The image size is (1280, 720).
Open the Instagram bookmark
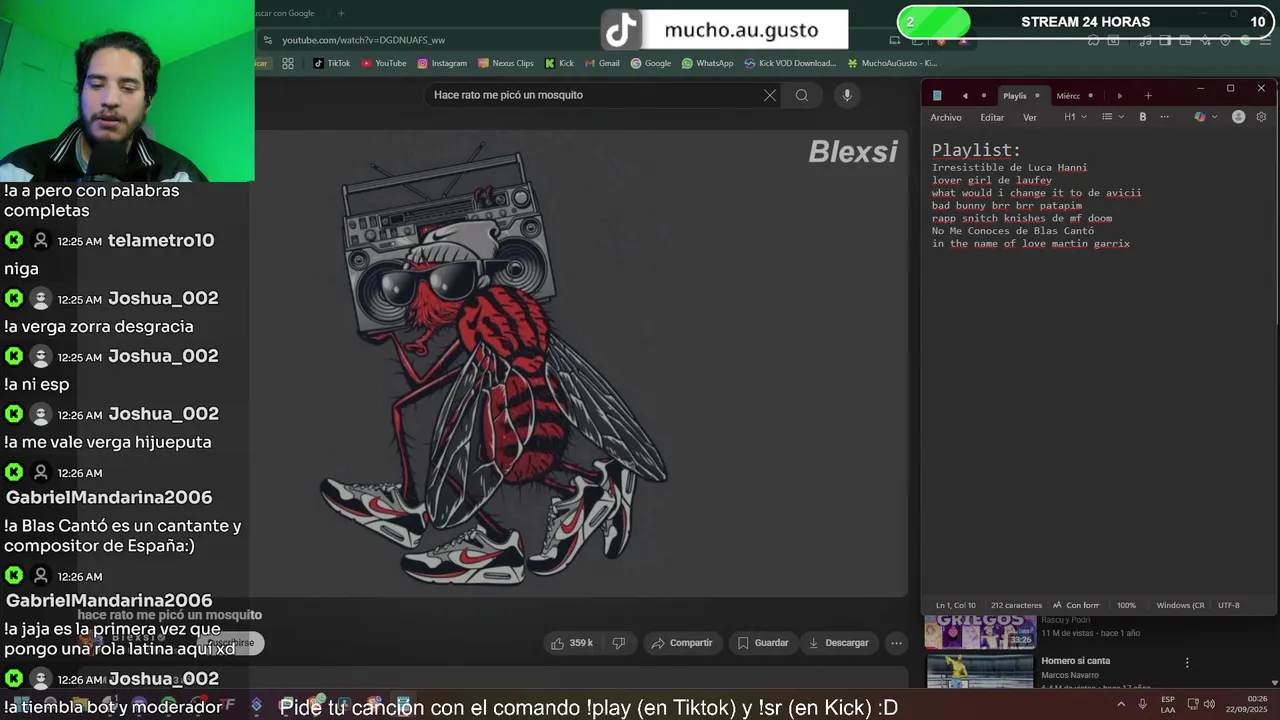(x=442, y=63)
